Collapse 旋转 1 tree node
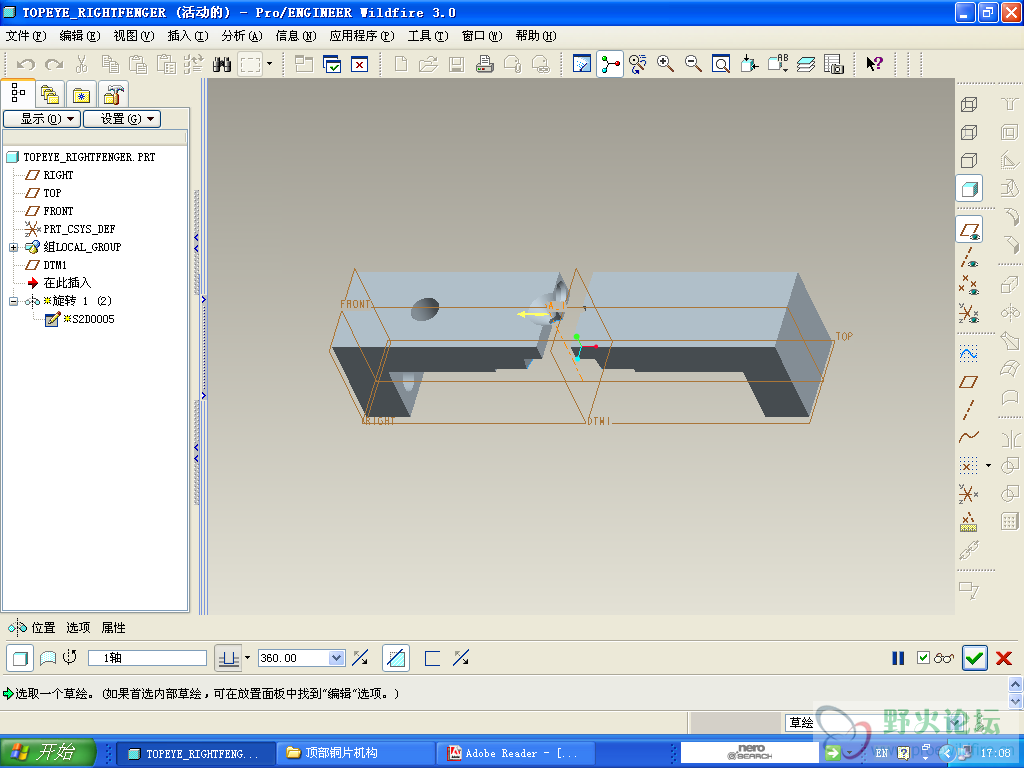The height and width of the screenshot is (768, 1024). coord(14,301)
